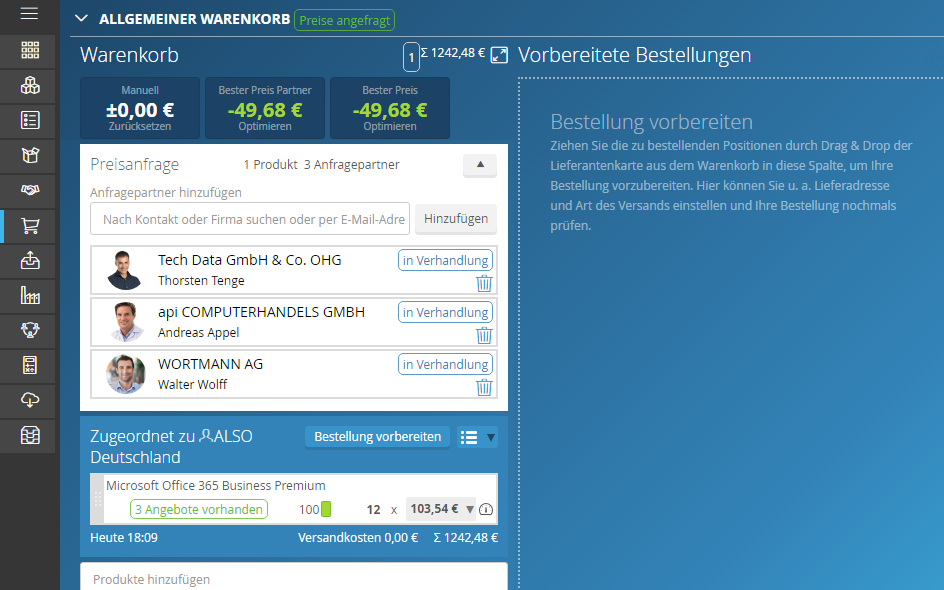944x590 pixels.
Task: Select the Bester Preis Partner optimization tile
Action: point(265,108)
